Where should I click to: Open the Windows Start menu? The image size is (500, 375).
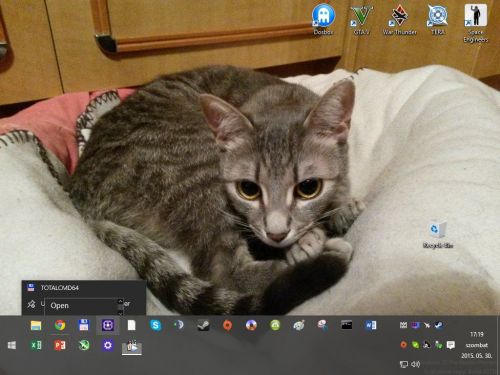coord(12,345)
